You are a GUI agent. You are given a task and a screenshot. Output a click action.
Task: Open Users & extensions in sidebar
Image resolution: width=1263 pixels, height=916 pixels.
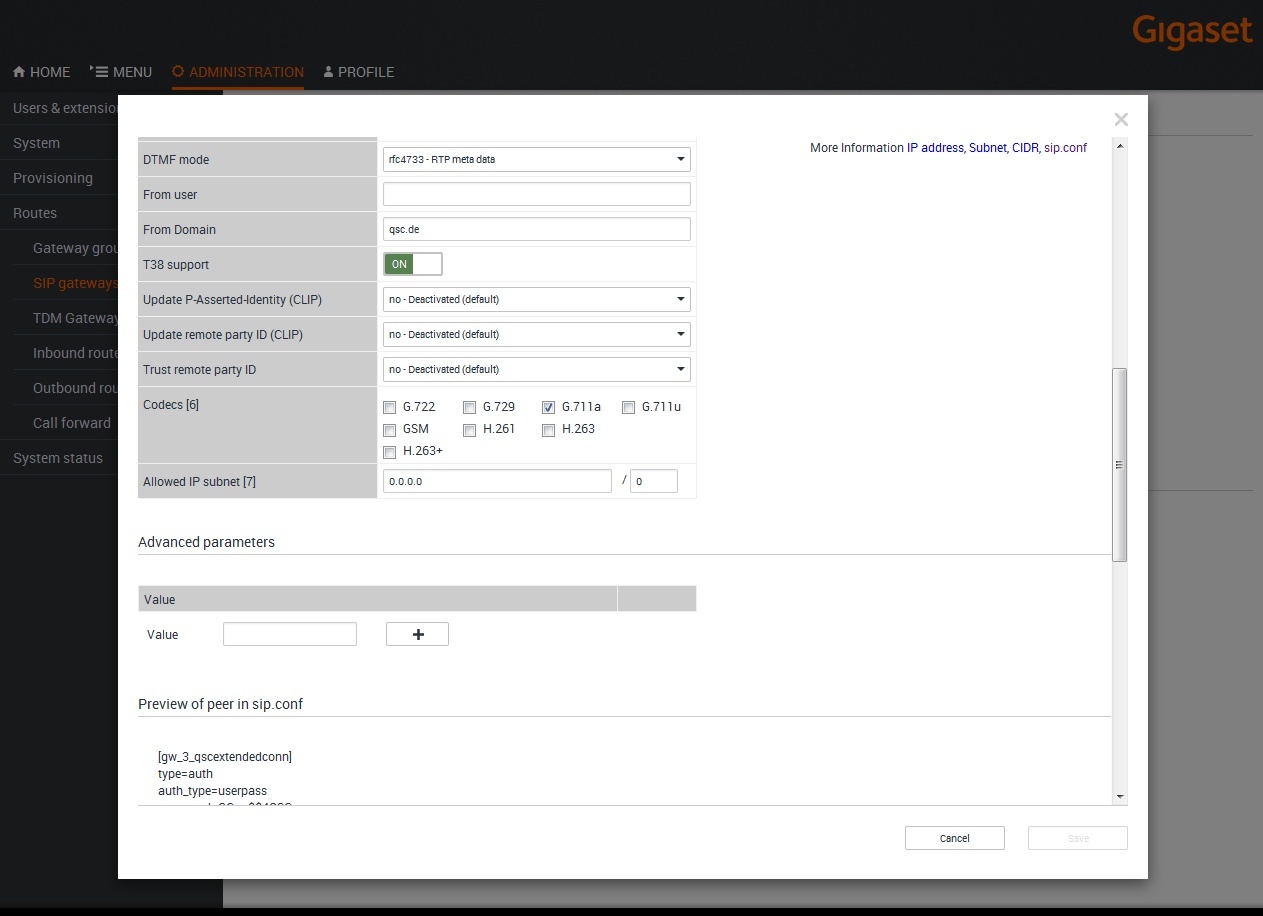pos(66,108)
